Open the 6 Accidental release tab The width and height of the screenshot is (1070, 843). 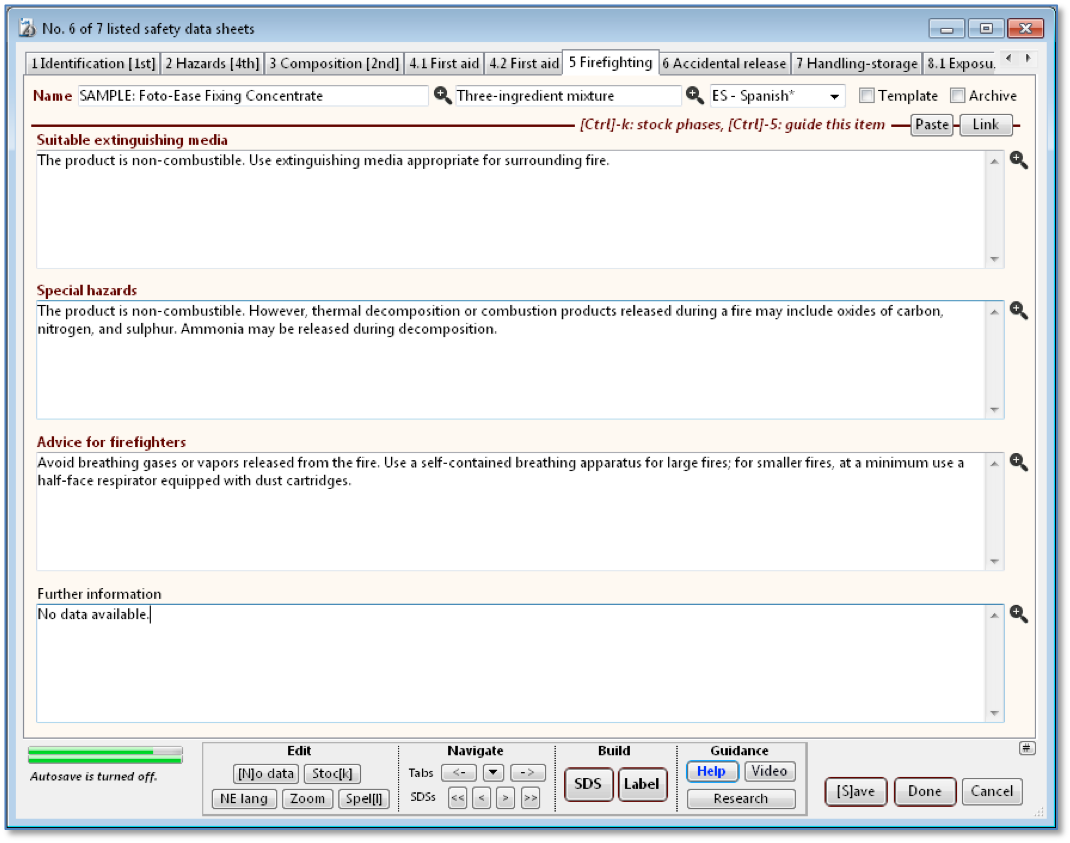[725, 63]
